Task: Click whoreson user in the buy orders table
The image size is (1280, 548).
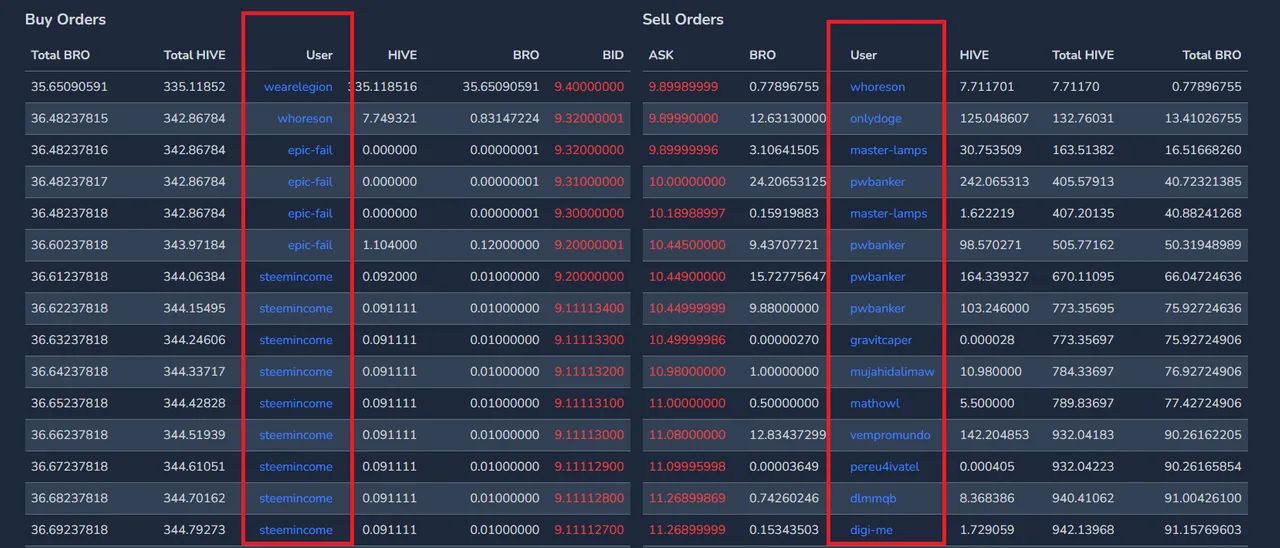Action: pyautogui.click(x=305, y=119)
